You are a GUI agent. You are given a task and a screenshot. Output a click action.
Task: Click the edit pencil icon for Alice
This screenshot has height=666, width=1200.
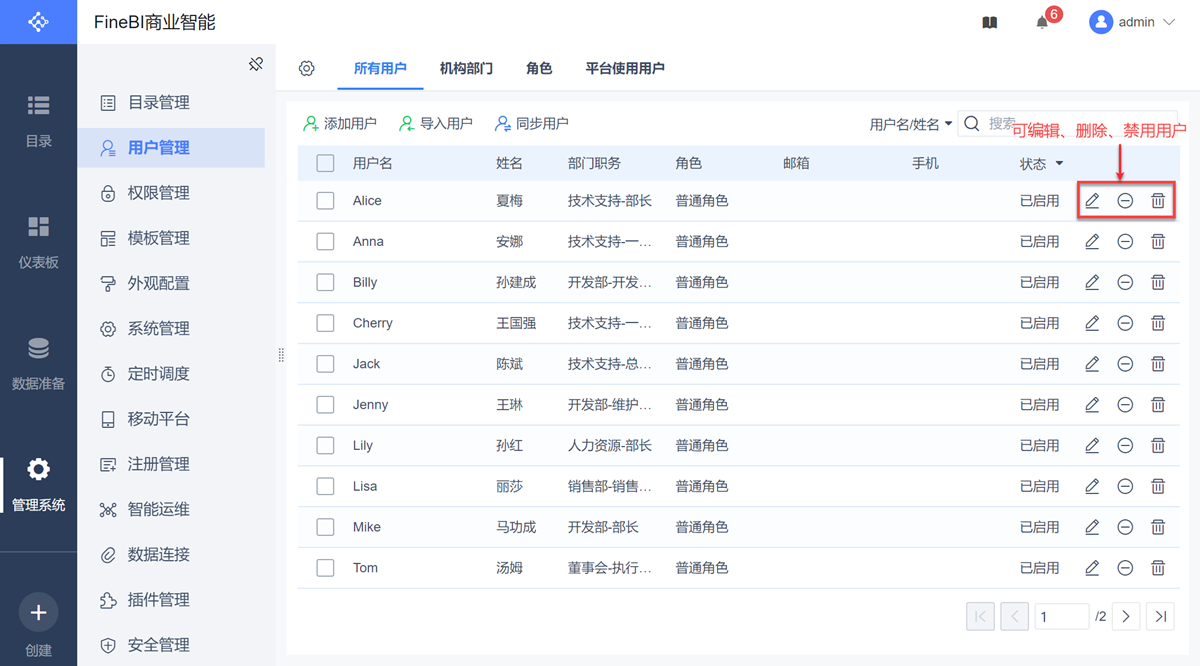pyautogui.click(x=1092, y=201)
